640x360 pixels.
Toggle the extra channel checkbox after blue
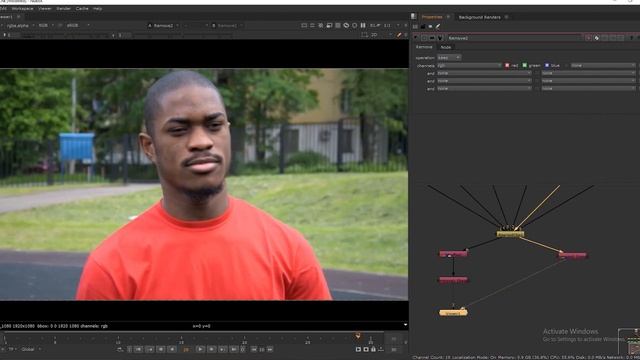tap(566, 65)
